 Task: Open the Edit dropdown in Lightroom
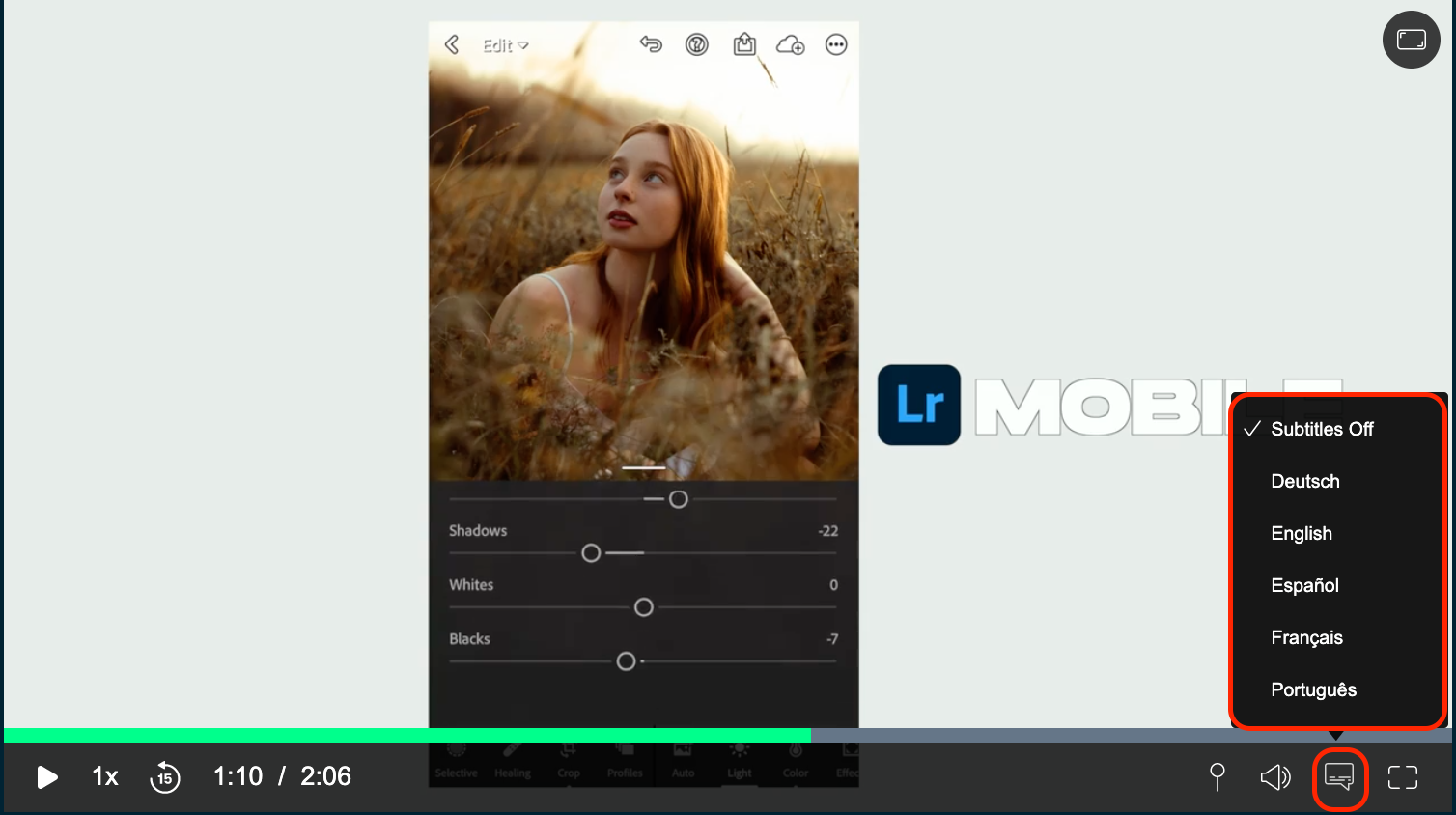(x=505, y=45)
